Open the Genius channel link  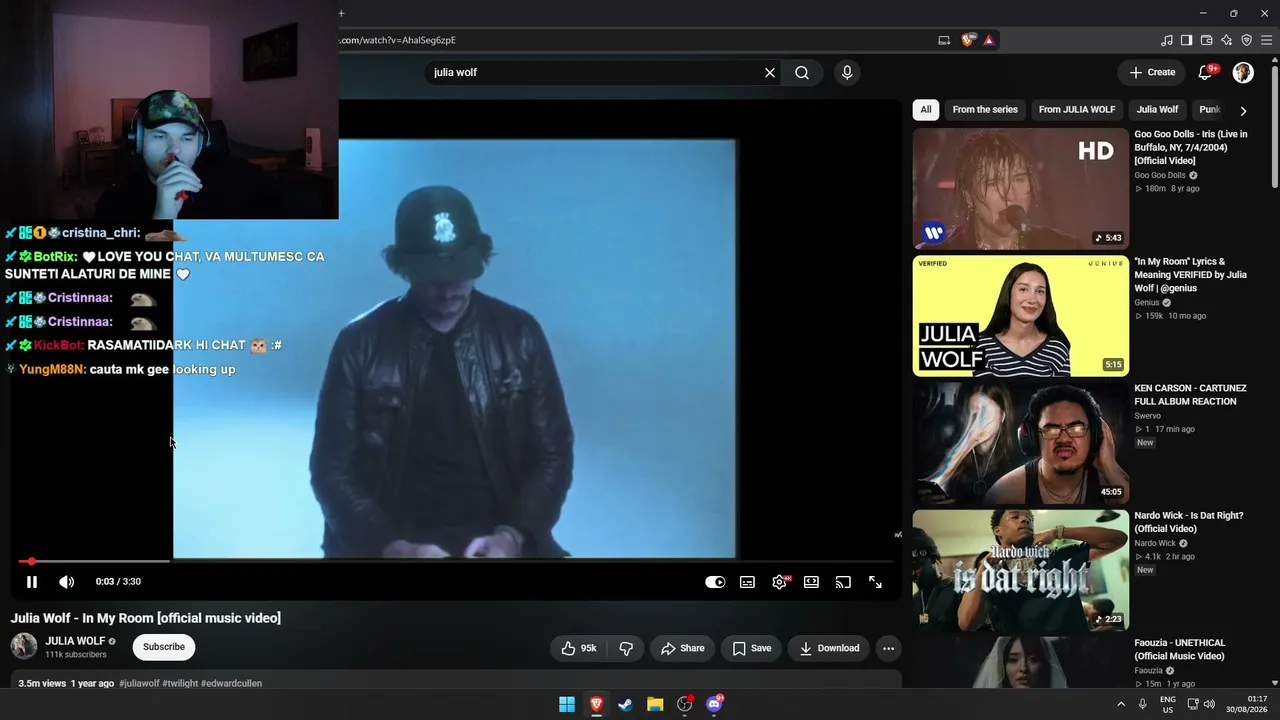point(1147,303)
